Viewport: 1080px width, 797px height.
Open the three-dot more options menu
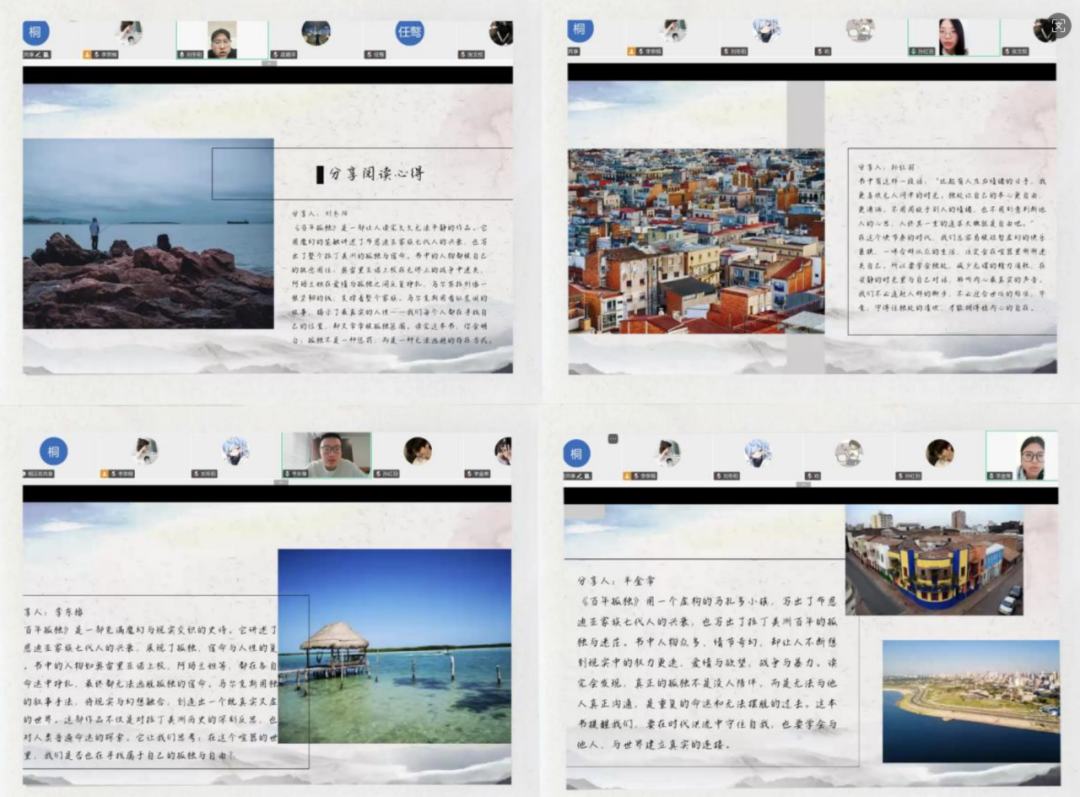coord(612,439)
